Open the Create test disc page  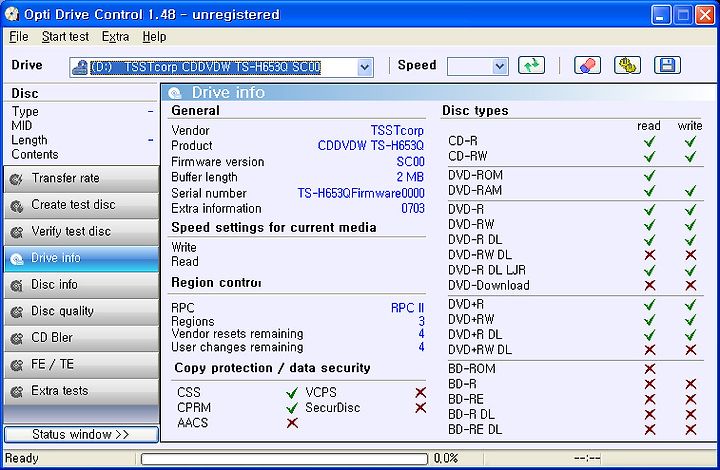point(81,206)
